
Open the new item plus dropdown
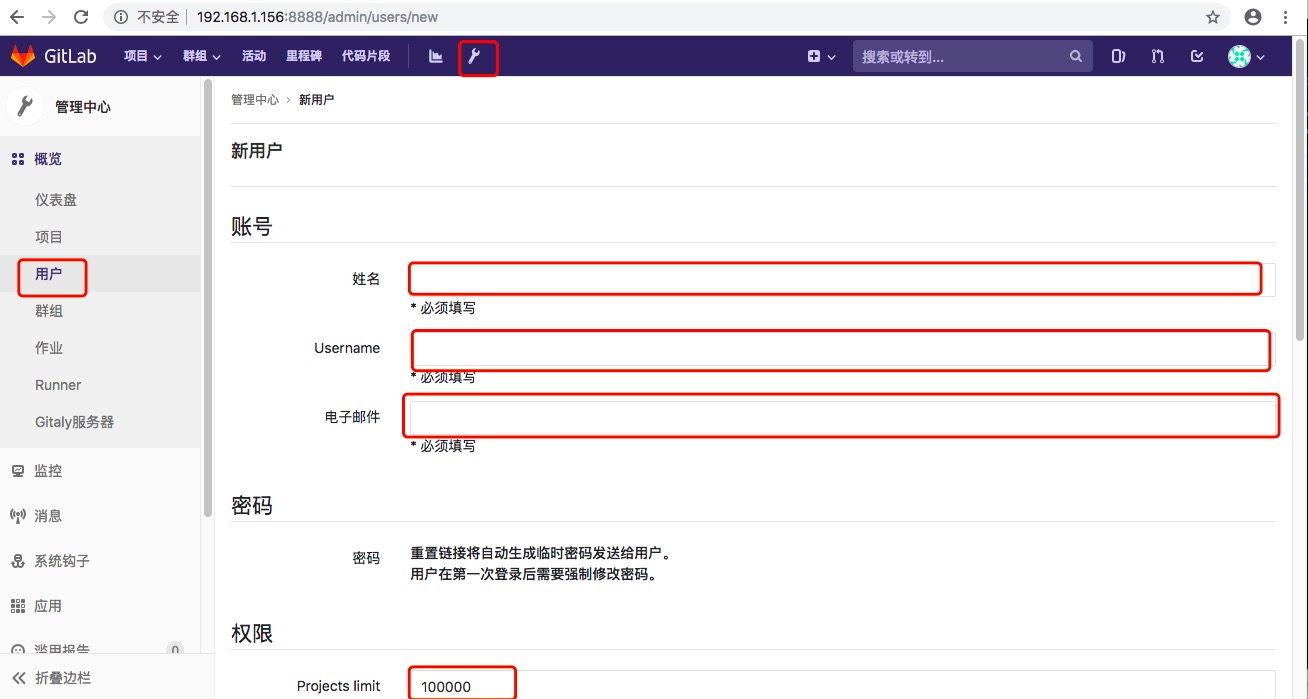point(820,58)
